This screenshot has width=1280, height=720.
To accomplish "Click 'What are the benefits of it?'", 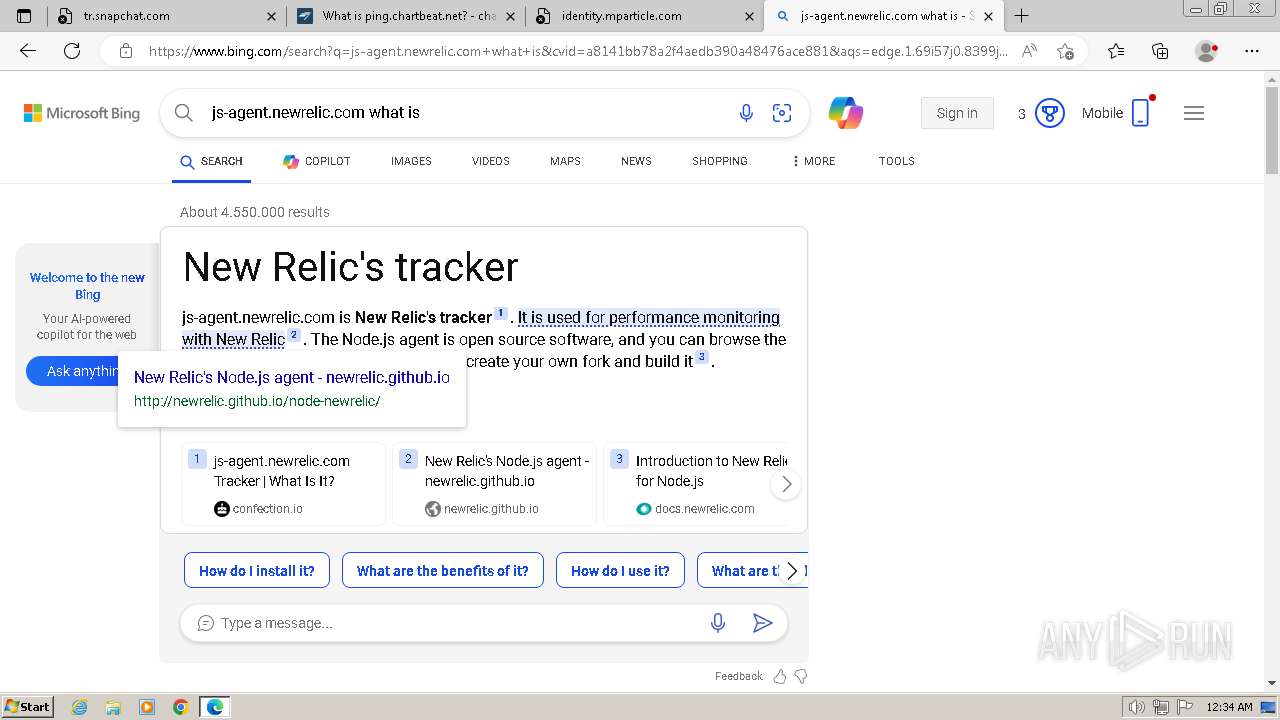I will click(443, 571).
